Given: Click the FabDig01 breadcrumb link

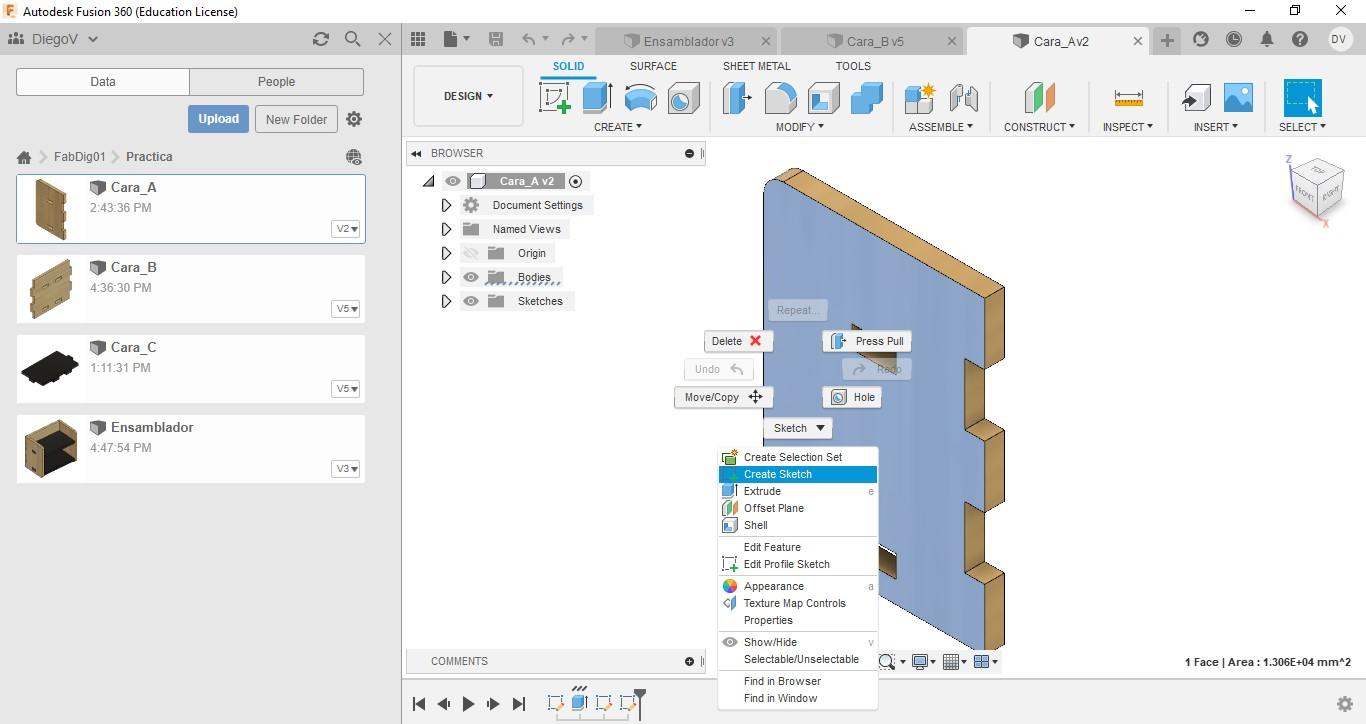Looking at the screenshot, I should (79, 157).
